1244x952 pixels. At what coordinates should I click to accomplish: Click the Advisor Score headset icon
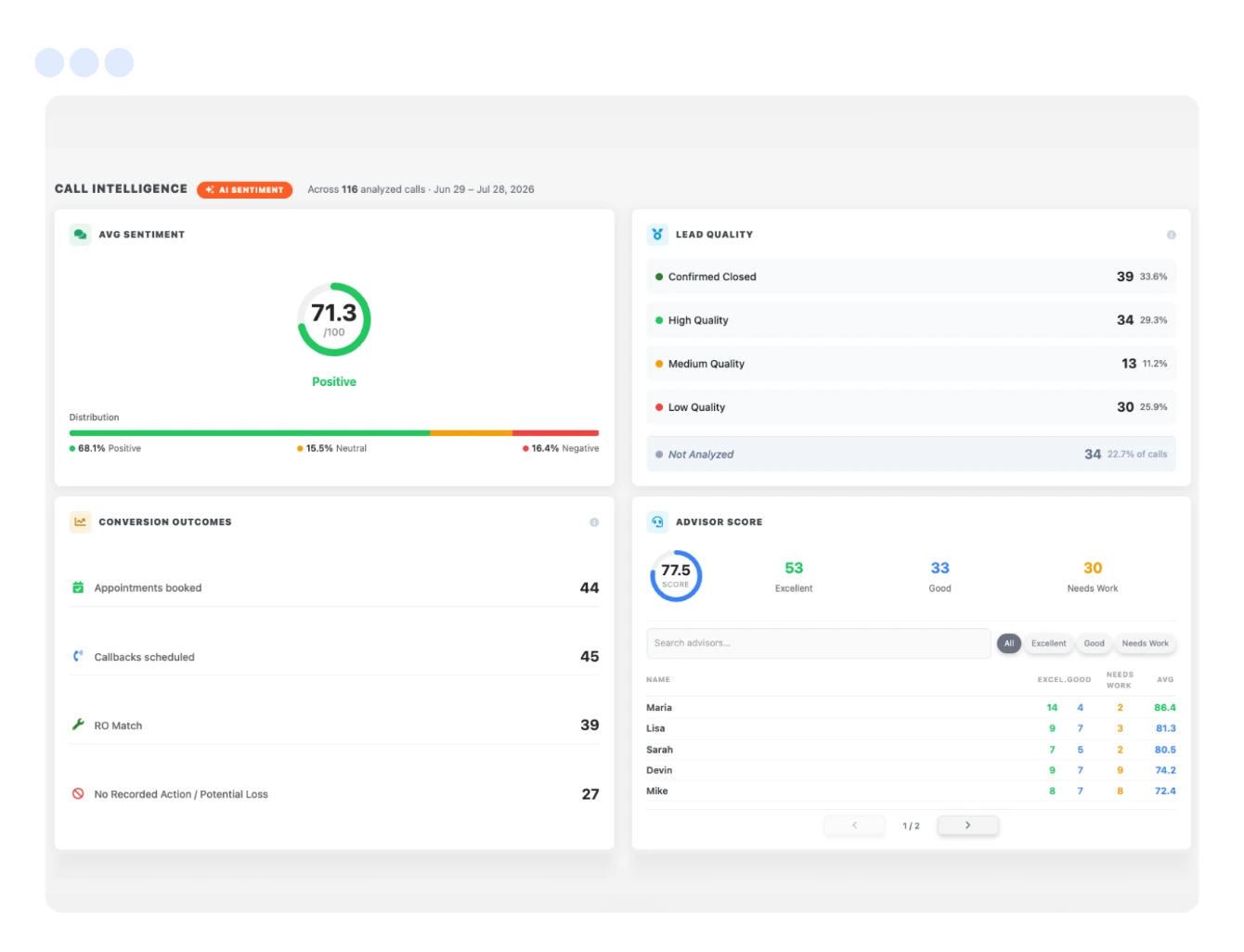pyautogui.click(x=657, y=522)
